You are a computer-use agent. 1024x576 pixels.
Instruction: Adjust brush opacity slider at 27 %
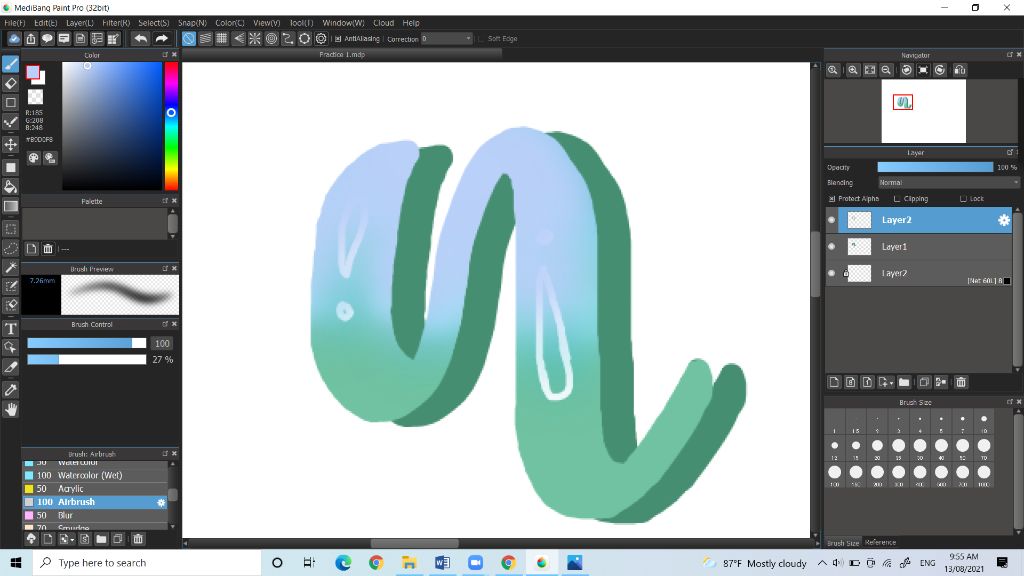86,360
